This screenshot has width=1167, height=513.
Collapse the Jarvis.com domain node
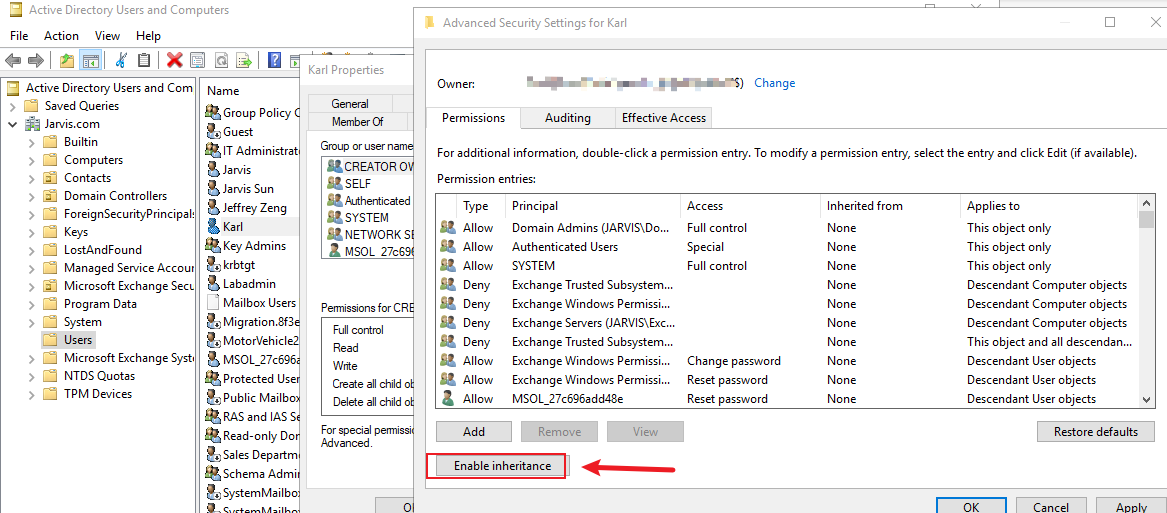[13, 124]
